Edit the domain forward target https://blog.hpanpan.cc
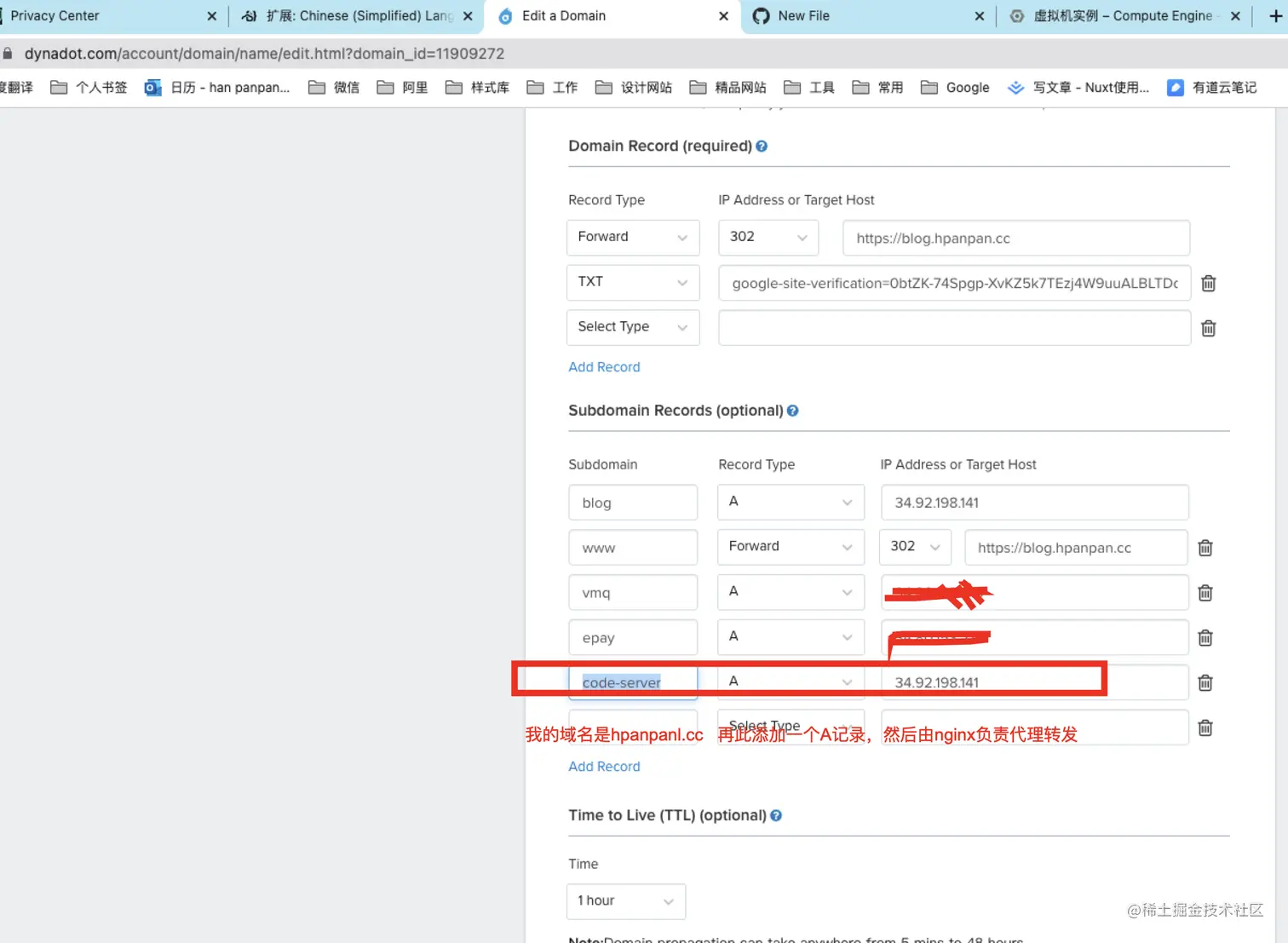 point(1016,239)
